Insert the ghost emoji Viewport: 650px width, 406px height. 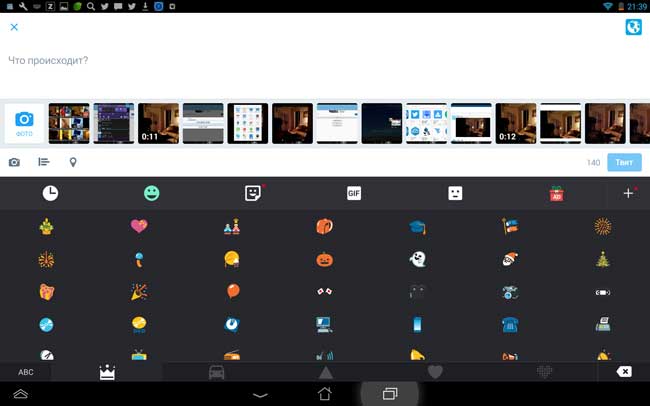(416, 259)
